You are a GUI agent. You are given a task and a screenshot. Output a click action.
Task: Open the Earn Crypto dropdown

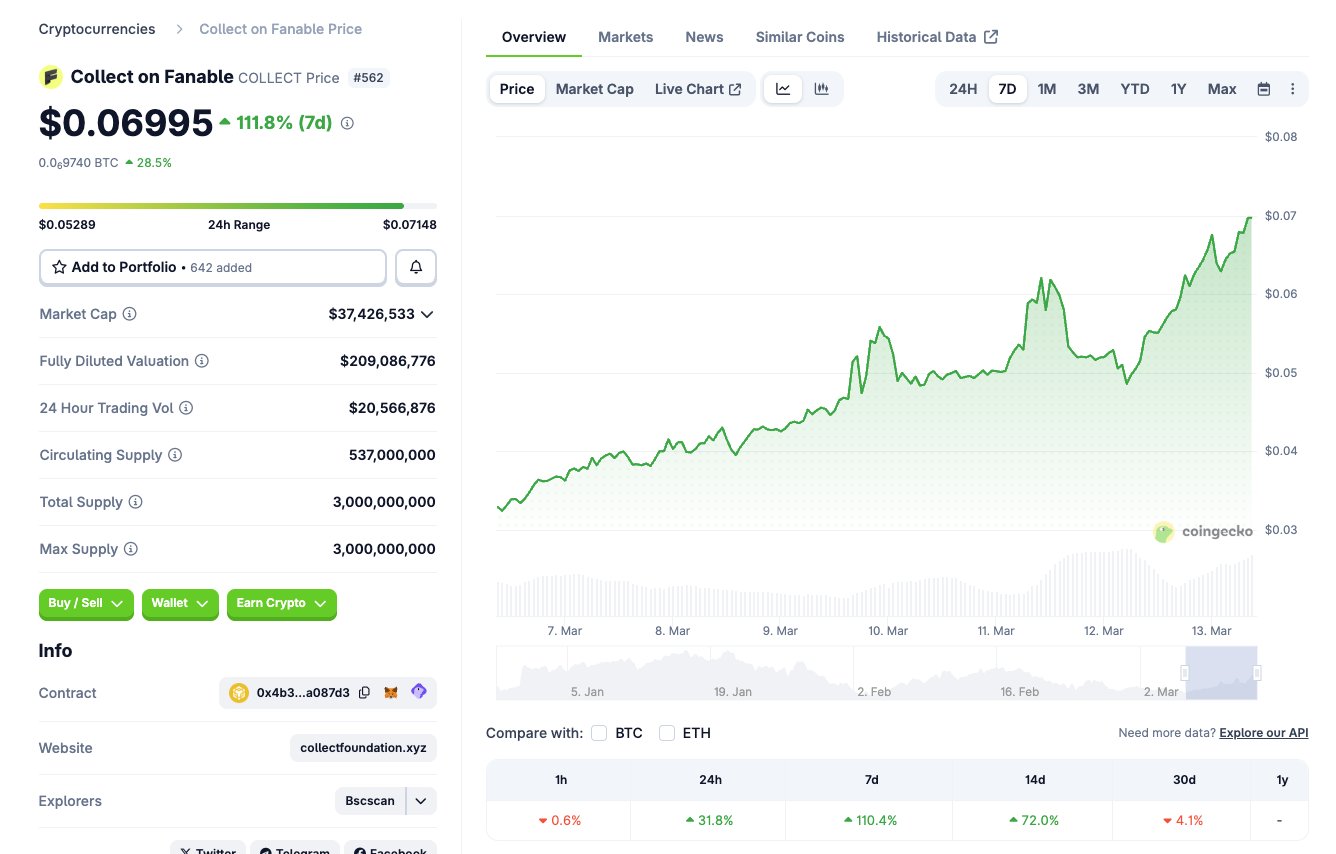click(x=282, y=603)
